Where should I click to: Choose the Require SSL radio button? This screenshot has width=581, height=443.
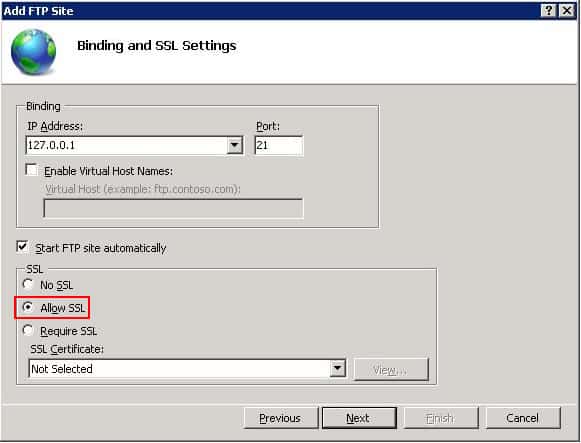[28, 330]
